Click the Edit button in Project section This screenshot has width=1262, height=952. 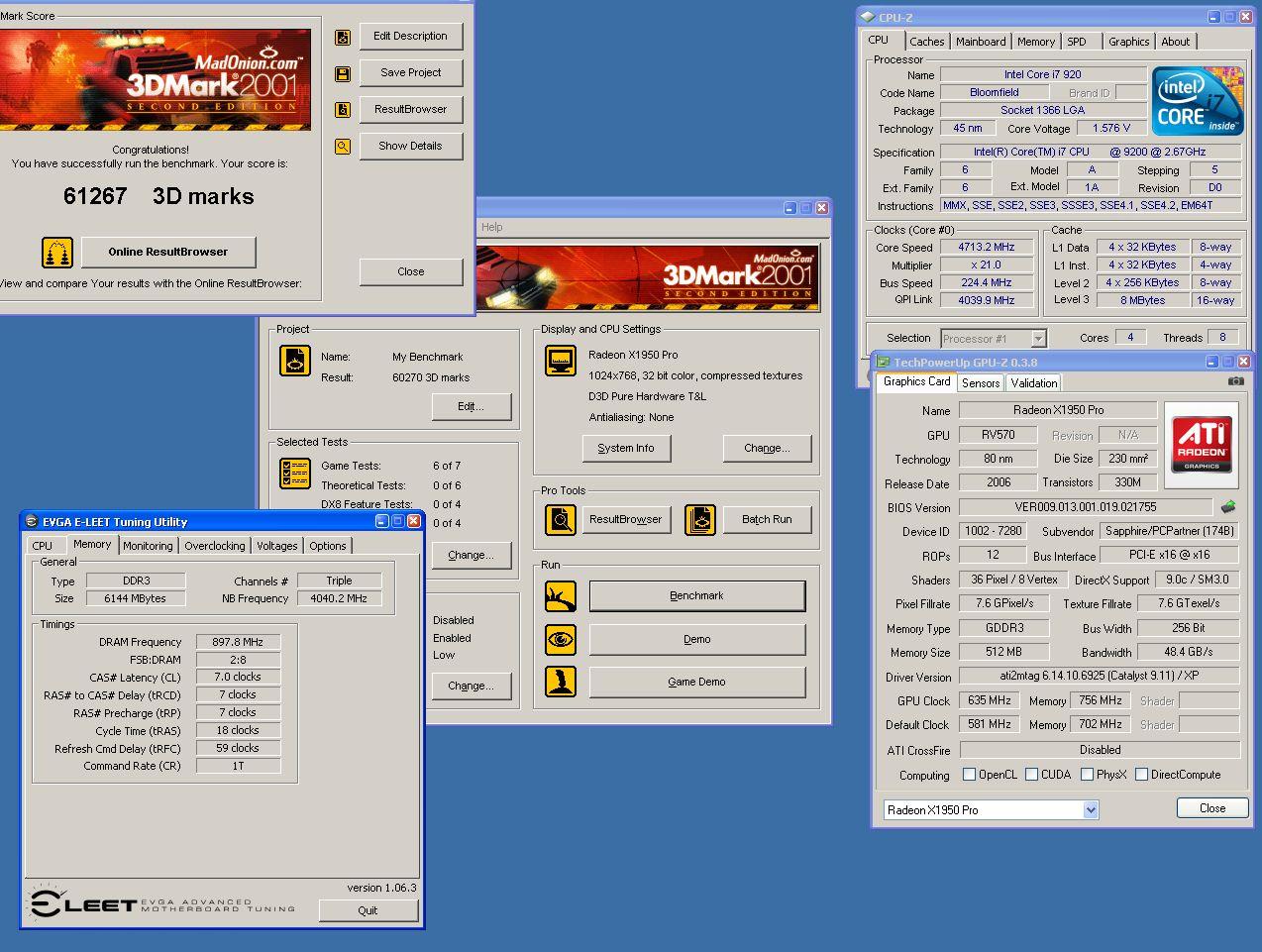[x=471, y=407]
